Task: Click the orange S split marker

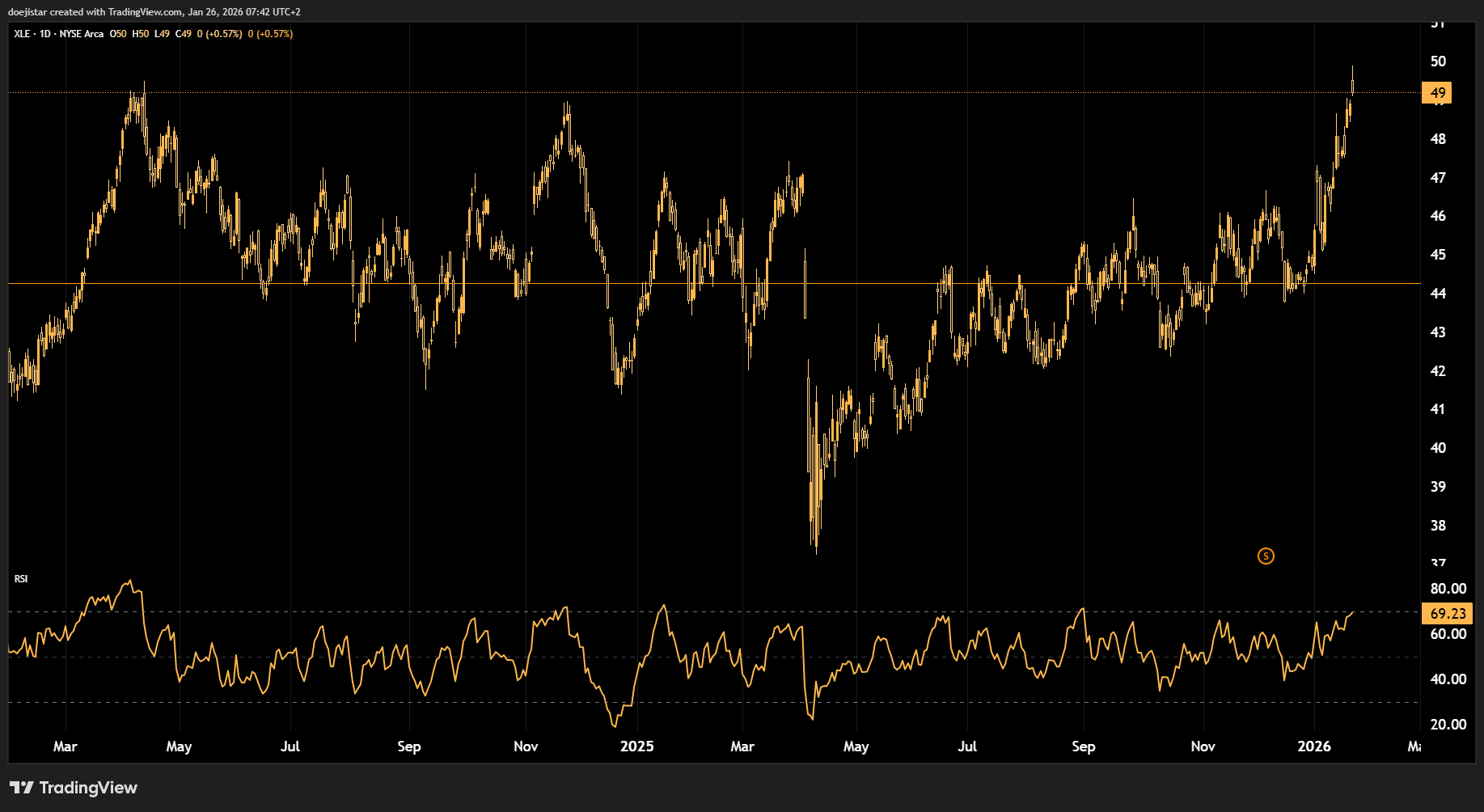Action: click(x=1266, y=556)
